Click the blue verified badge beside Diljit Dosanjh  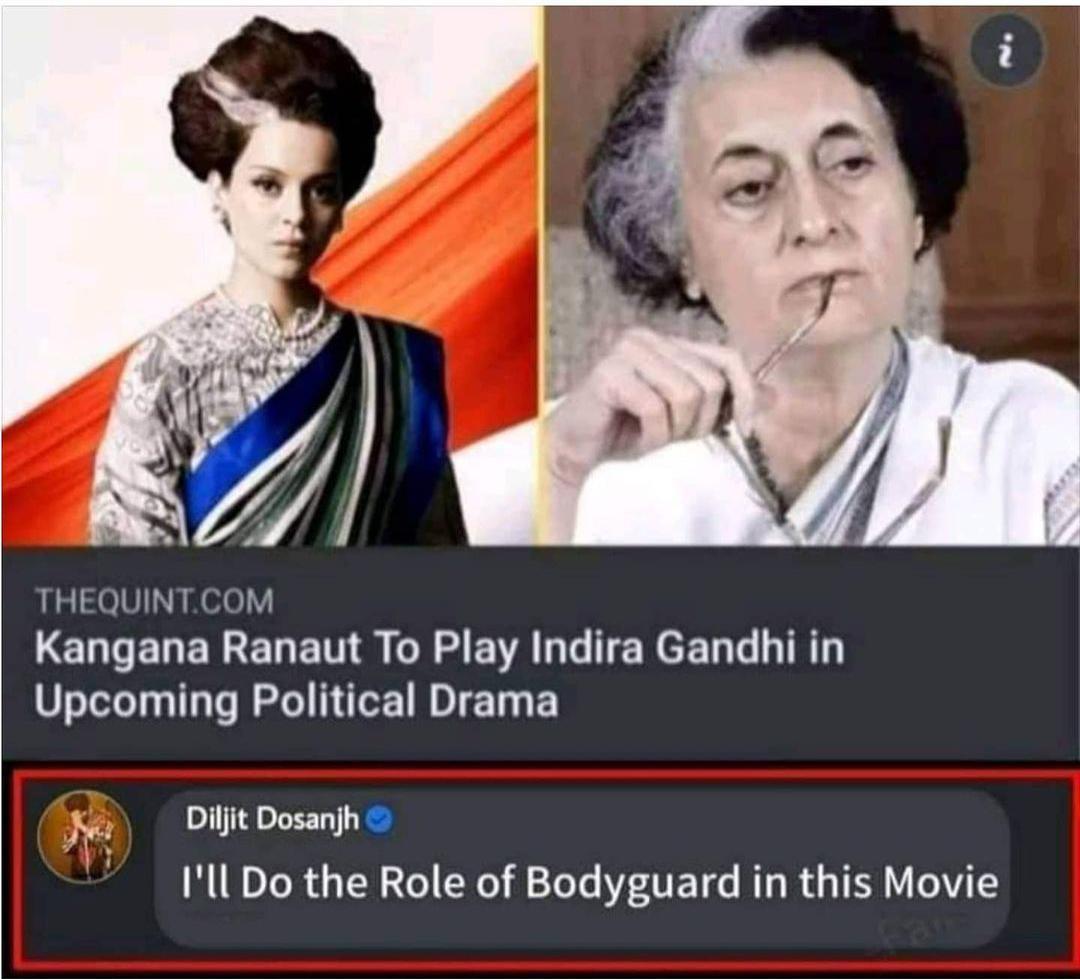(x=380, y=820)
